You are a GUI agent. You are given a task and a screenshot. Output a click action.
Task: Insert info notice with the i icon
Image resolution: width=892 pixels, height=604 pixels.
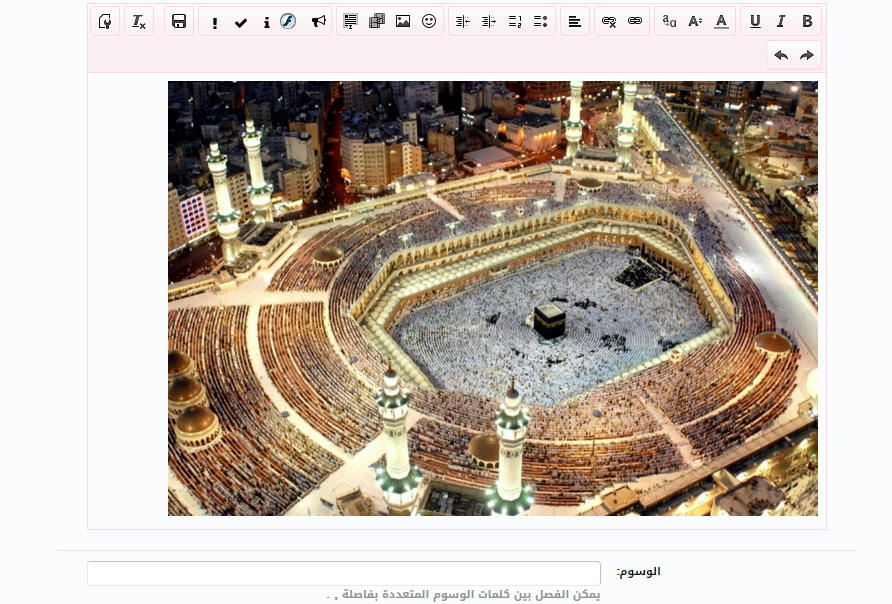[266, 22]
